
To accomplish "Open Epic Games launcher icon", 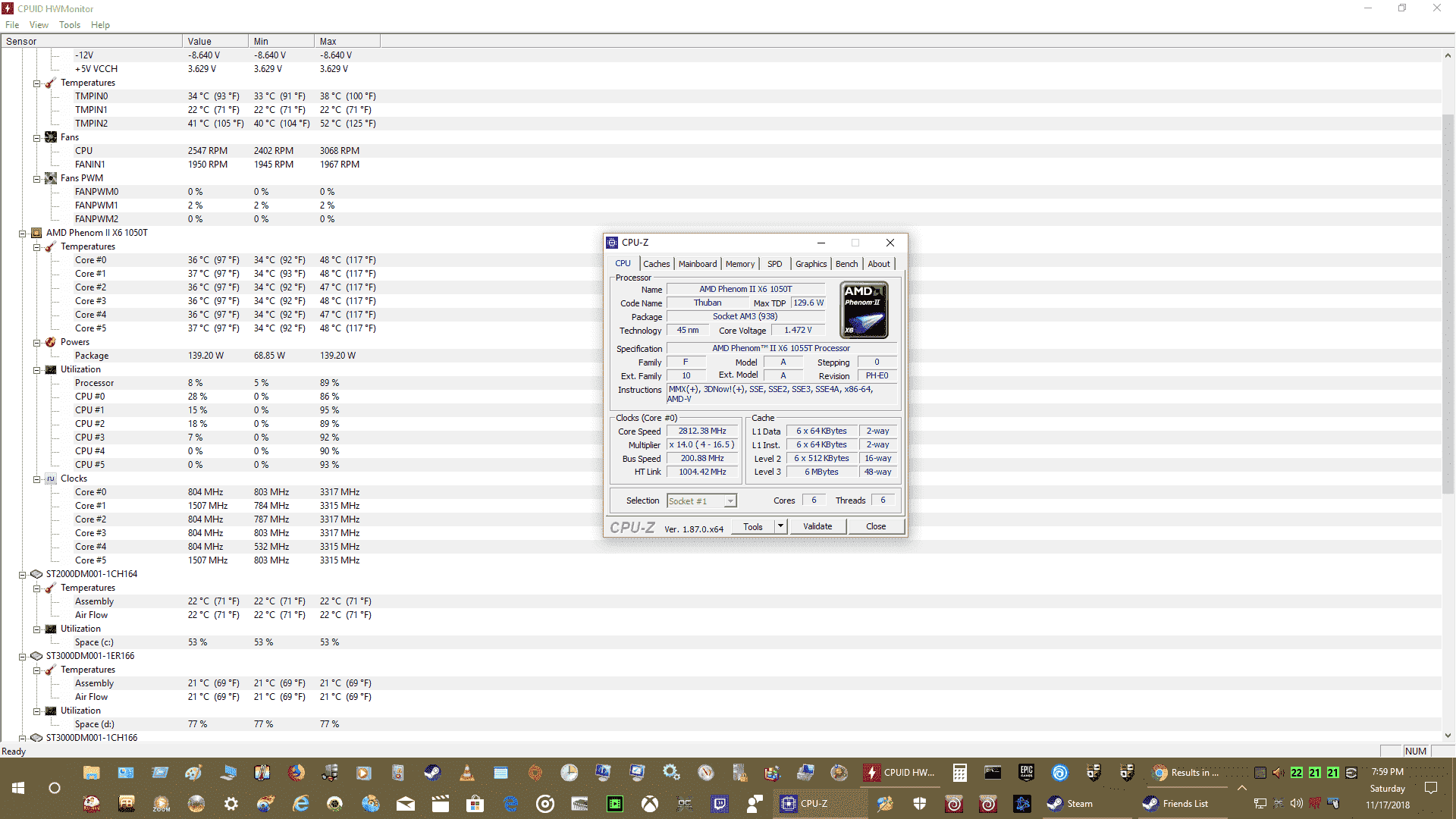I will tap(1026, 773).
